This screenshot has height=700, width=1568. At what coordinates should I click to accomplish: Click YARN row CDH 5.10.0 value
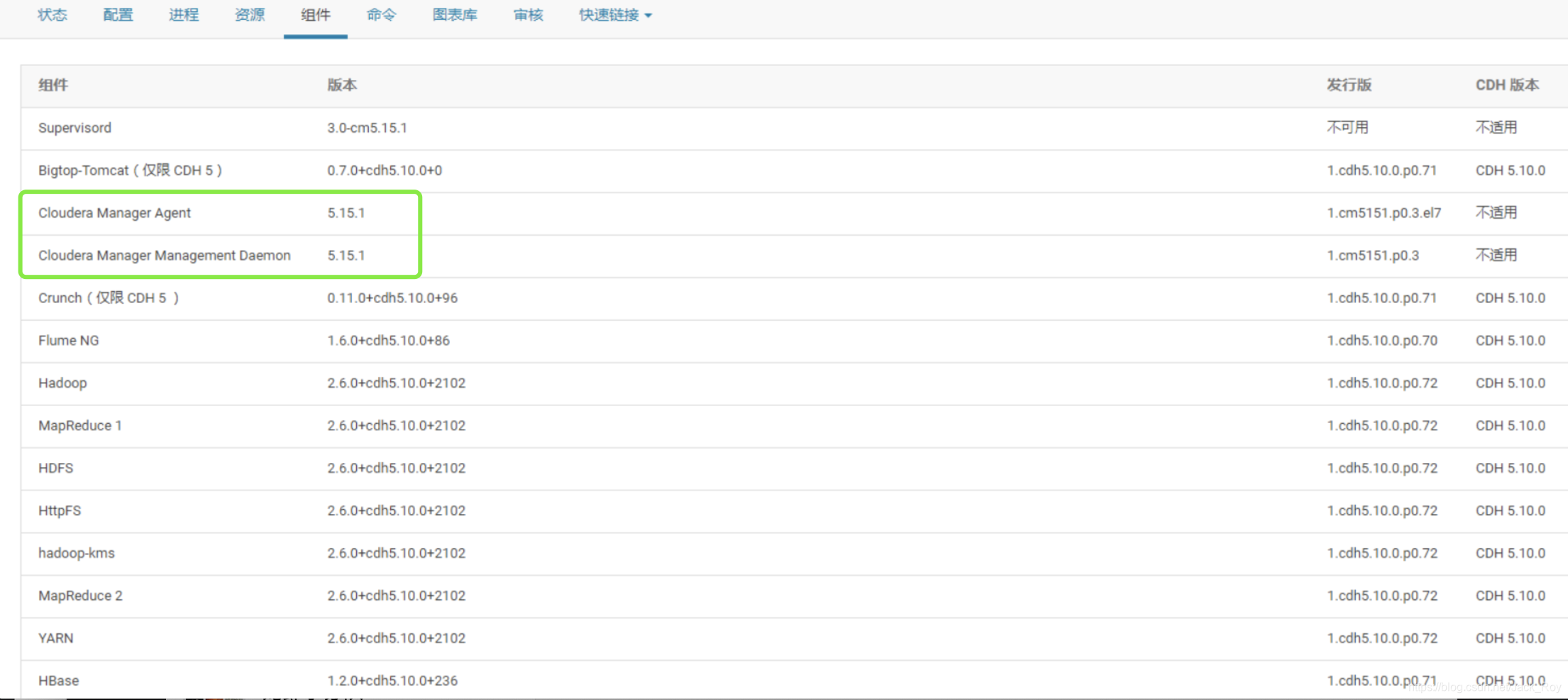point(1511,638)
